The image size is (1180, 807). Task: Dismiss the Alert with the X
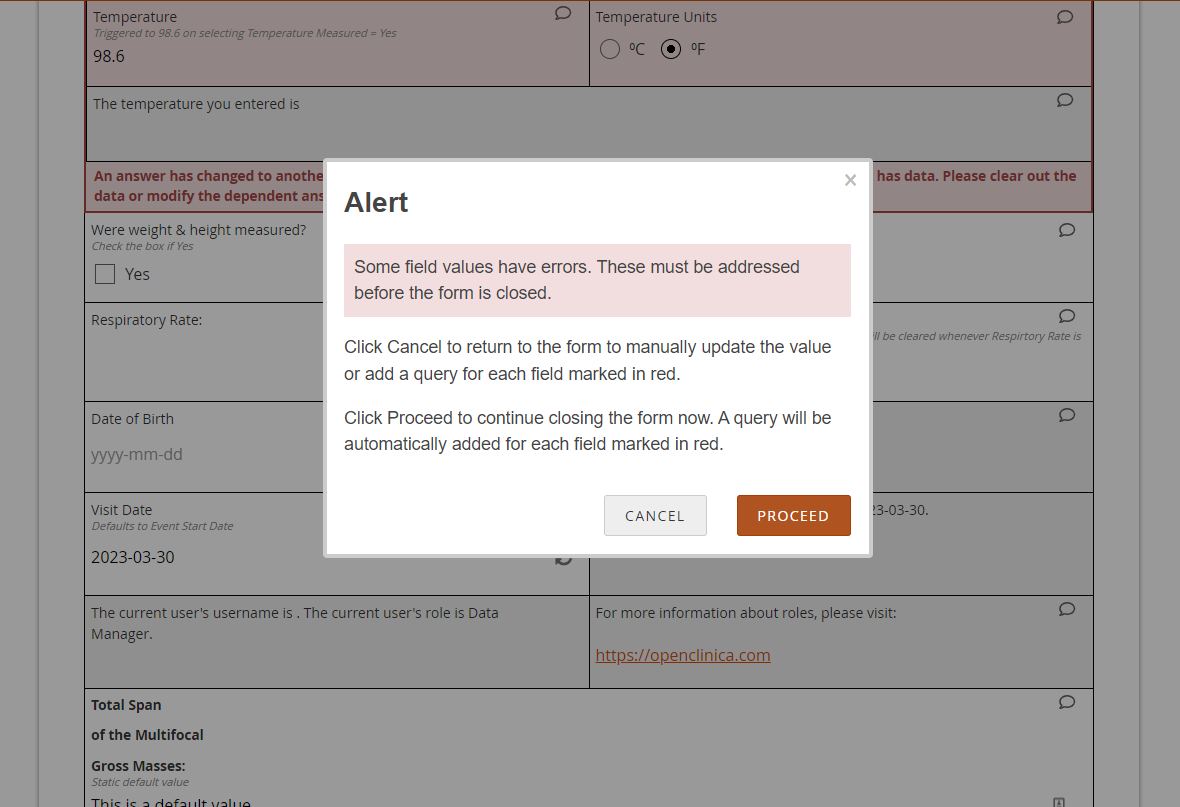pyautogui.click(x=850, y=180)
